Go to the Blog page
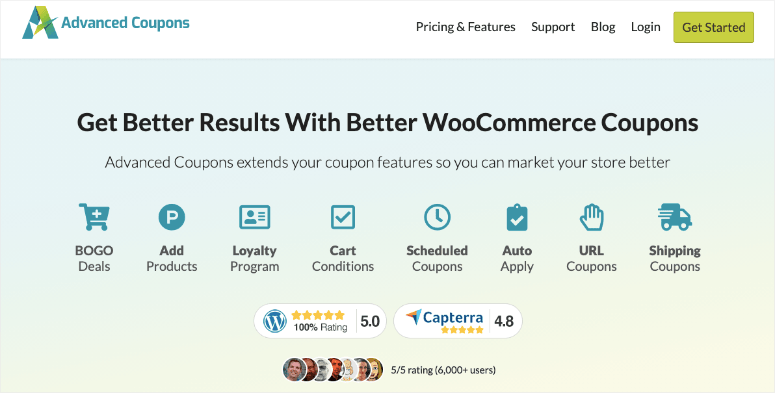Viewport: 775px width, 393px height. pos(603,27)
